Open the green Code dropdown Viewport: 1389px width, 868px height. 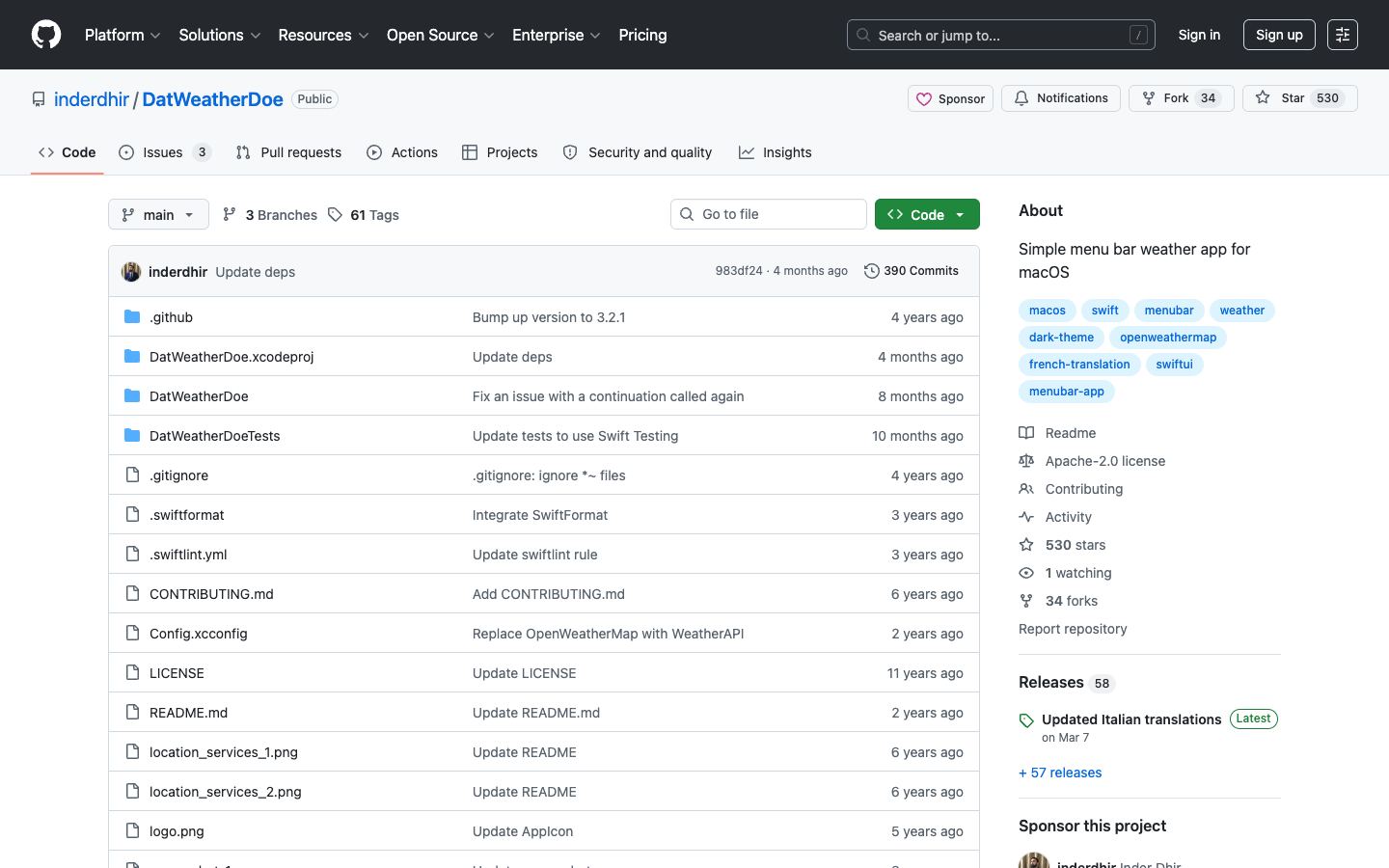[927, 214]
